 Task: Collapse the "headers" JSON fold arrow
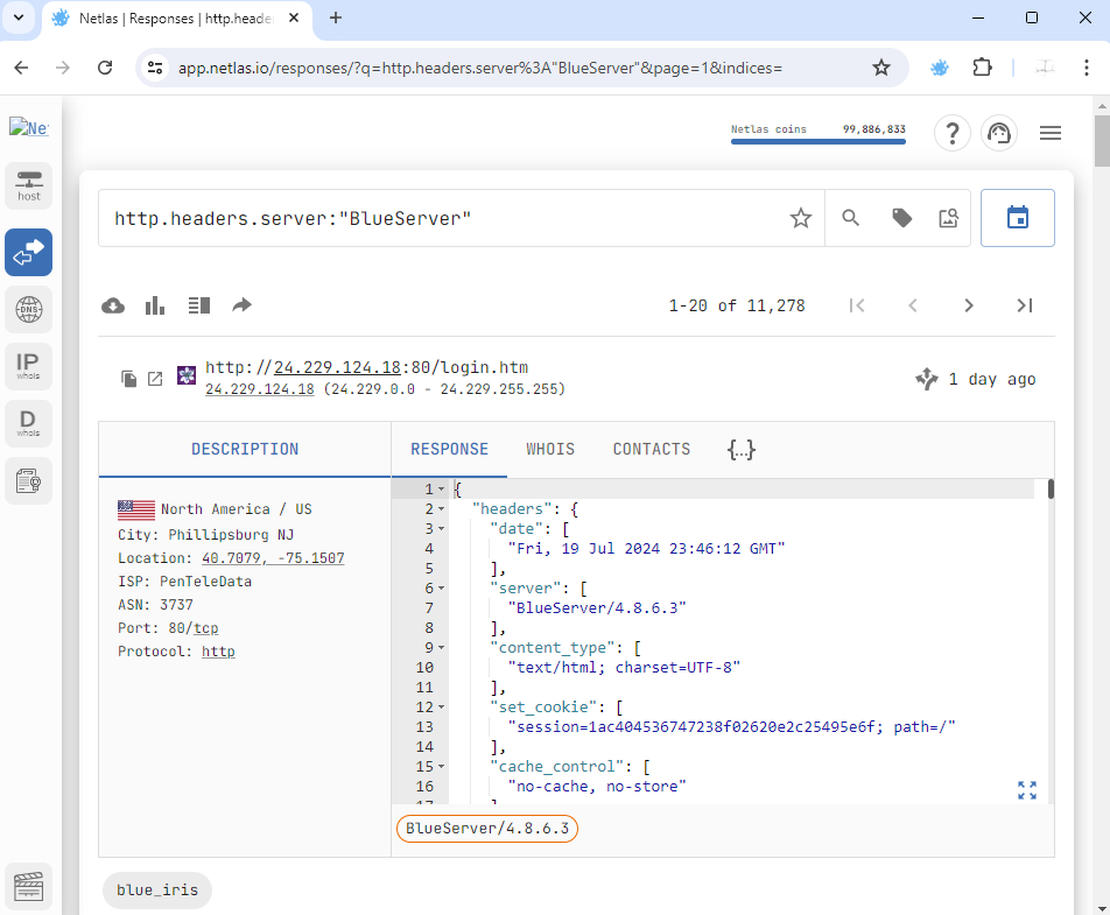[442, 509]
